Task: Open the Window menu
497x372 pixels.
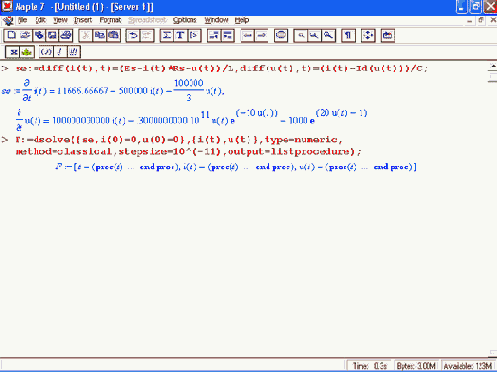Action: [x=216, y=20]
